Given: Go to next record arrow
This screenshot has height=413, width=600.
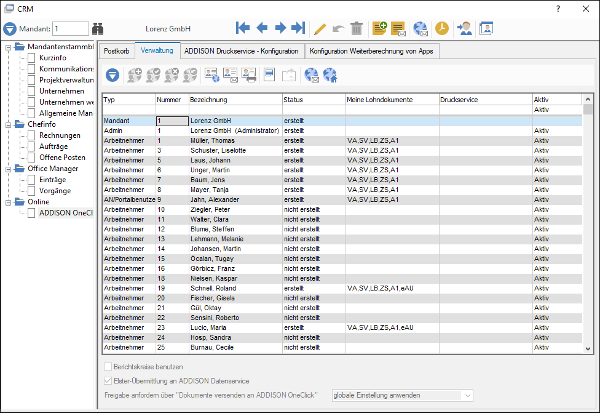Looking at the screenshot, I should pos(280,28).
